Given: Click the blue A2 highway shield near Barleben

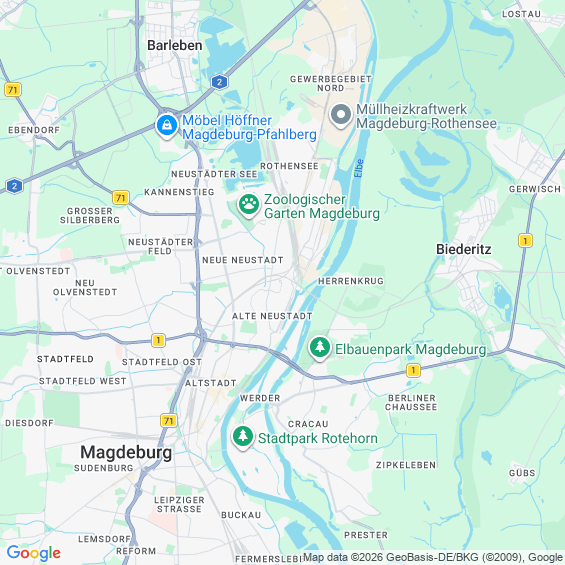Looking at the screenshot, I should pyautogui.click(x=219, y=82).
